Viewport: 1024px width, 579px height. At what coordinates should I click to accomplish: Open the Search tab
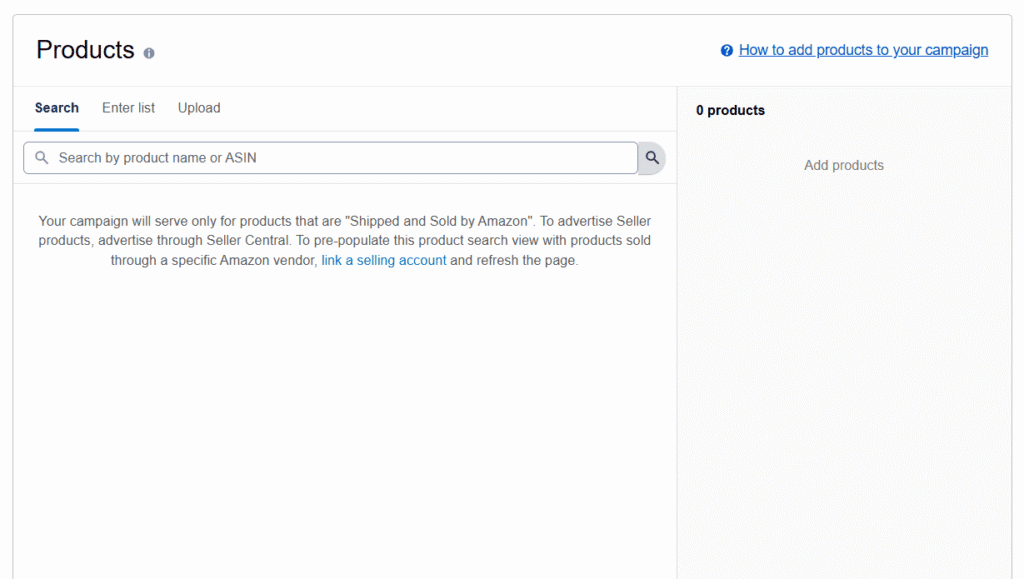point(57,108)
